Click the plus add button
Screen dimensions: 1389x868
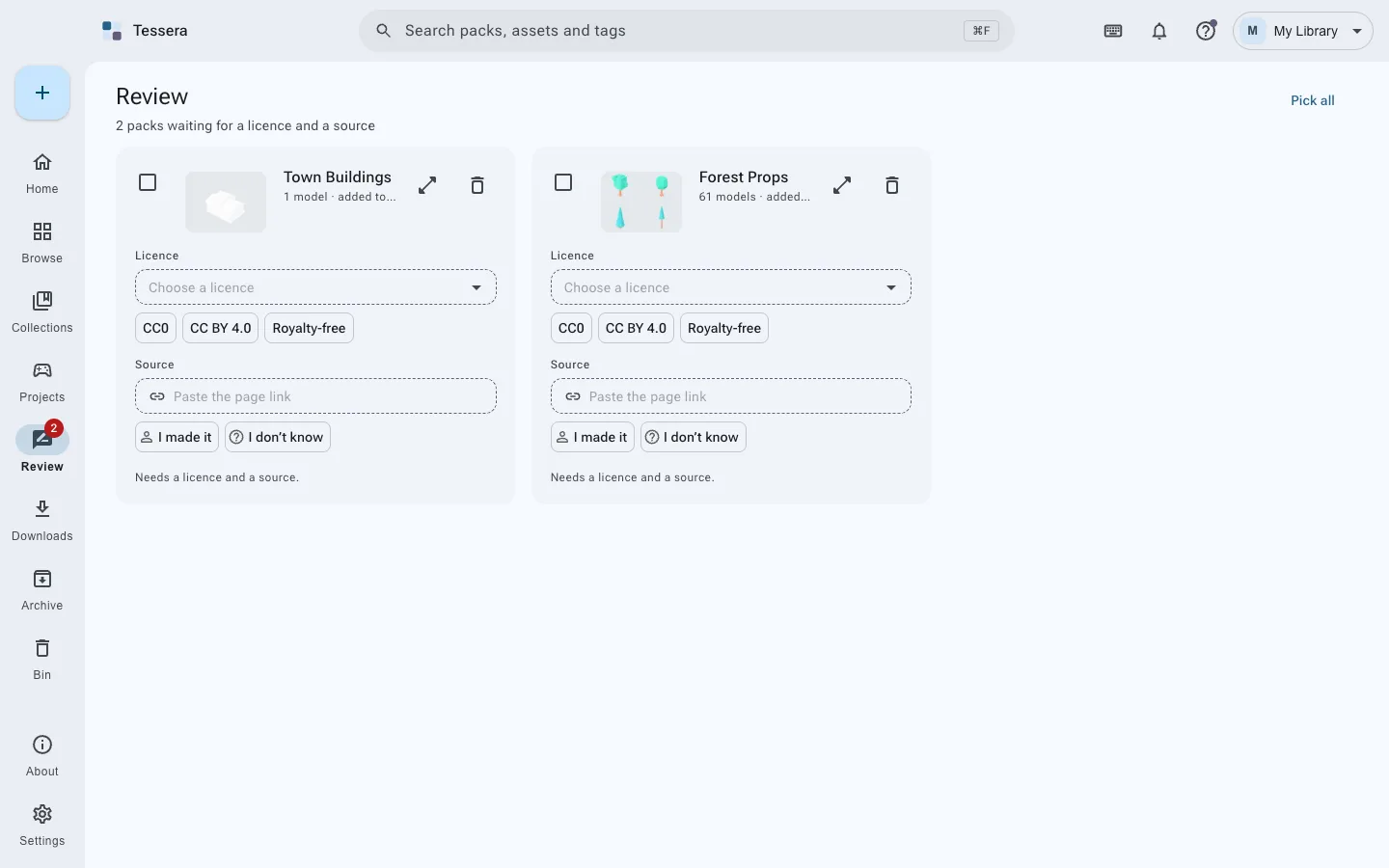tap(42, 93)
